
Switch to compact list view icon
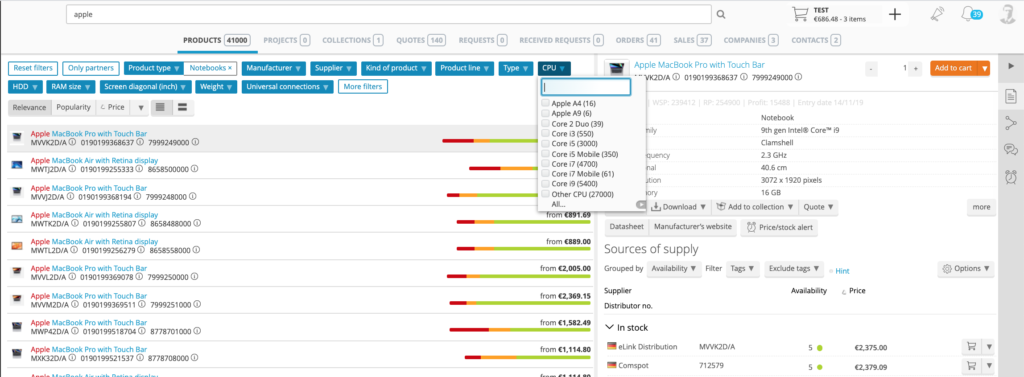pyautogui.click(x=182, y=107)
